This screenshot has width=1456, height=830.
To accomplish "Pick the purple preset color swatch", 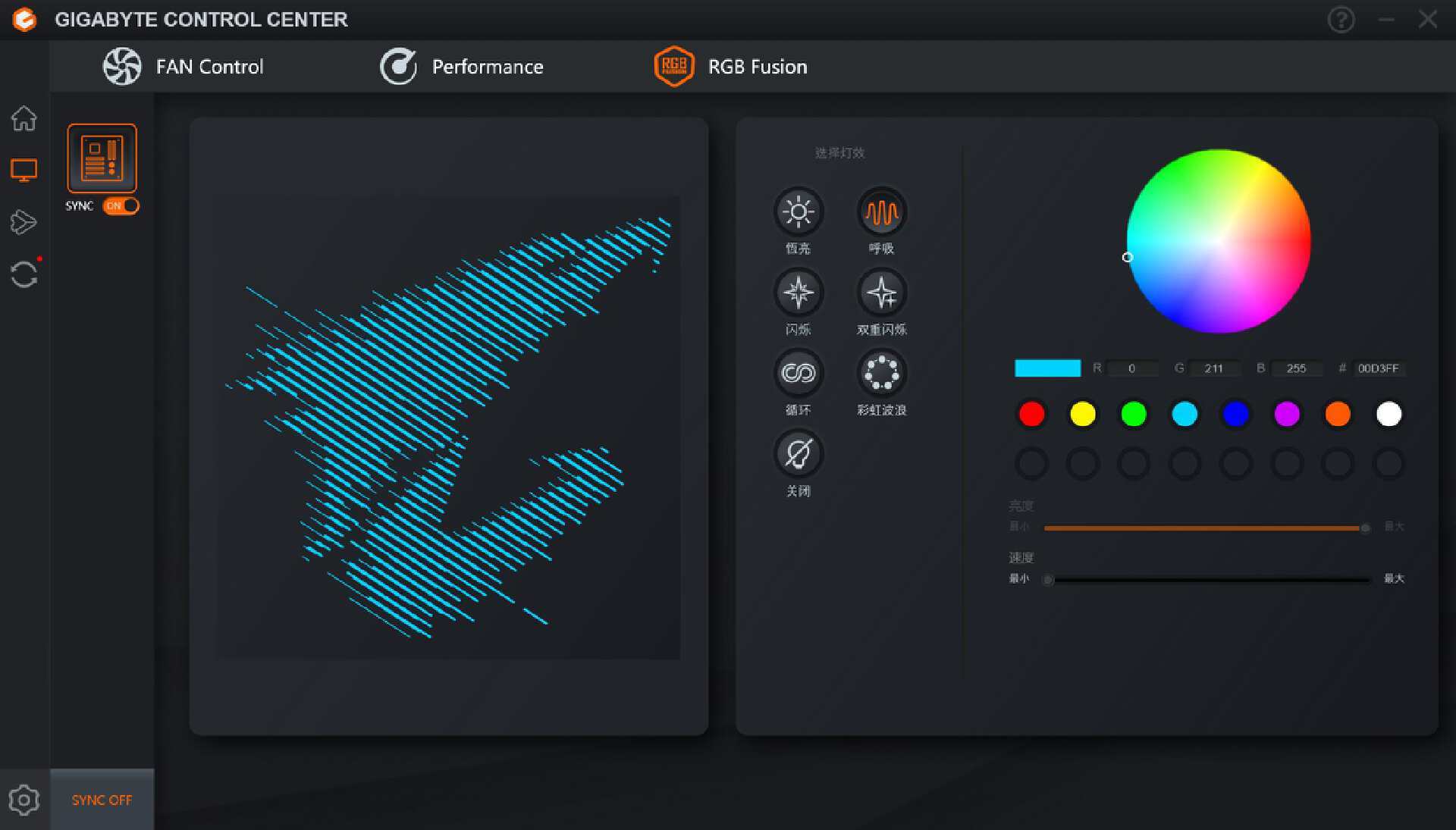I will pos(1287,414).
